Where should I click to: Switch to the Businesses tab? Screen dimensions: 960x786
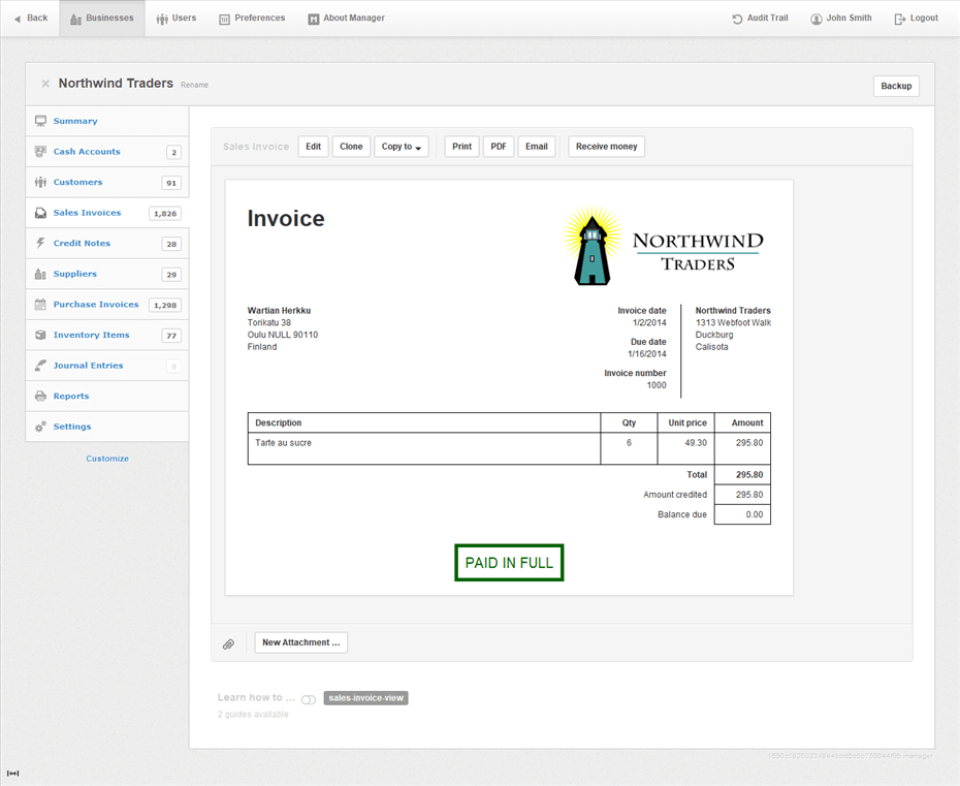[x=101, y=17]
